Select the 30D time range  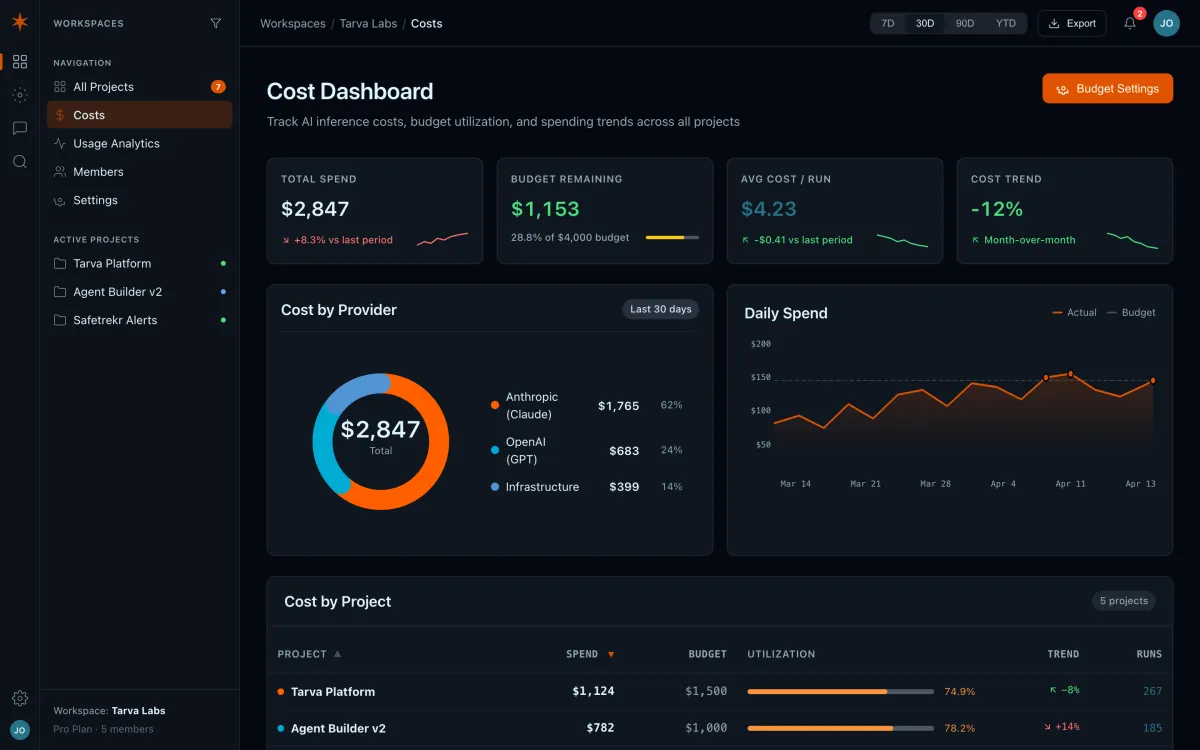click(x=925, y=23)
